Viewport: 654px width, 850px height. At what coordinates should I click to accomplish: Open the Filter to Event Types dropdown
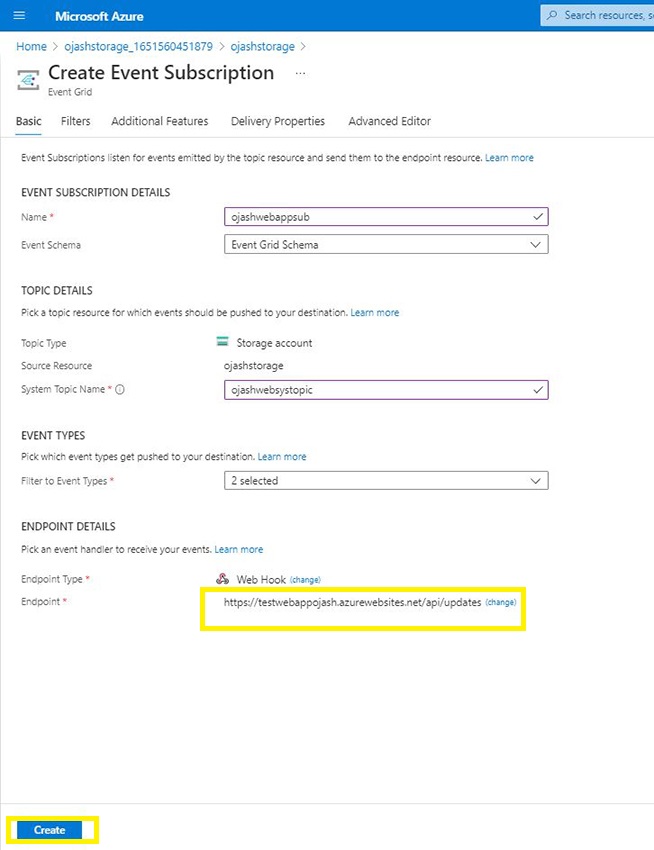pyautogui.click(x=386, y=481)
